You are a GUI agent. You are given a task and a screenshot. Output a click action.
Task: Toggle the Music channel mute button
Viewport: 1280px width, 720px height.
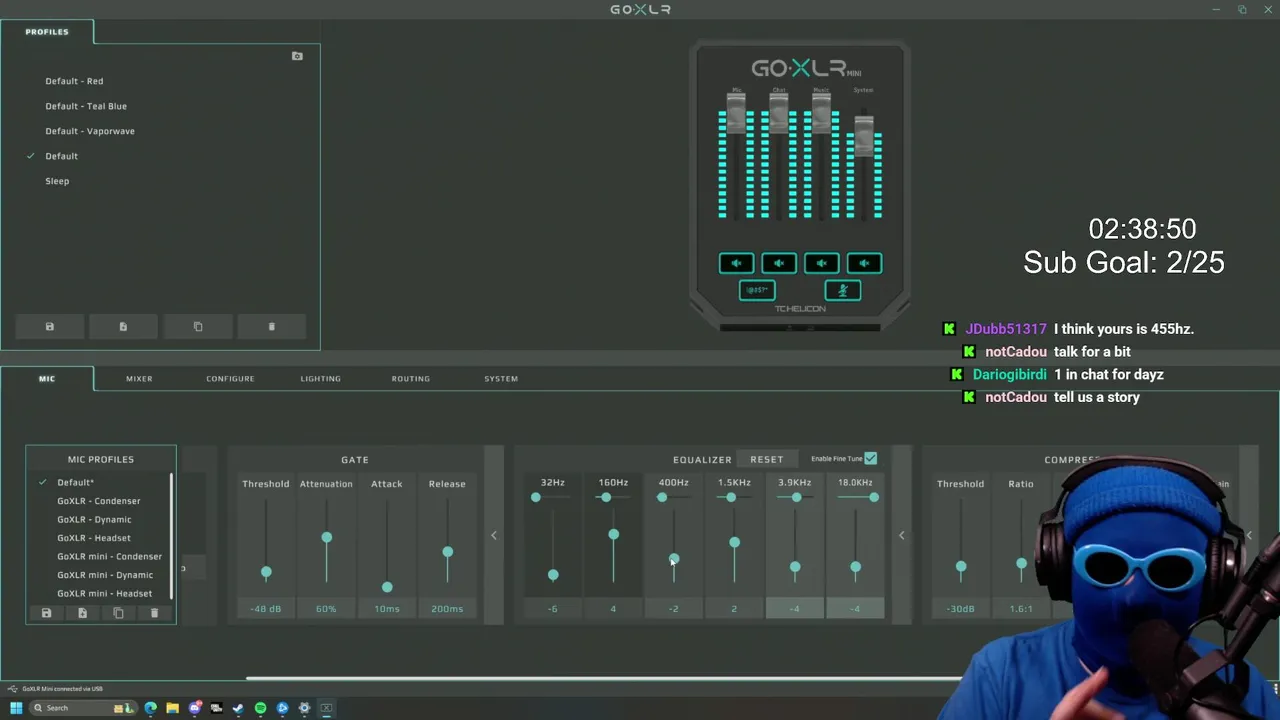coord(822,263)
